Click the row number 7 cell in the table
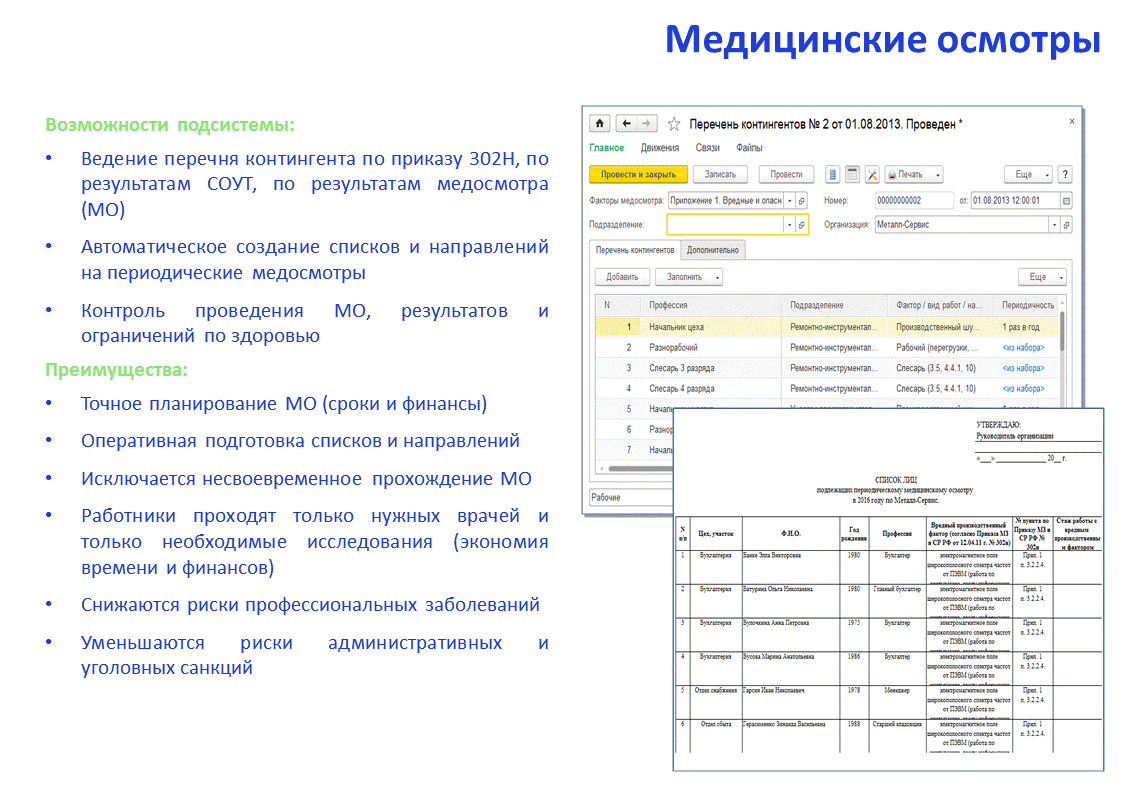 click(x=617, y=450)
